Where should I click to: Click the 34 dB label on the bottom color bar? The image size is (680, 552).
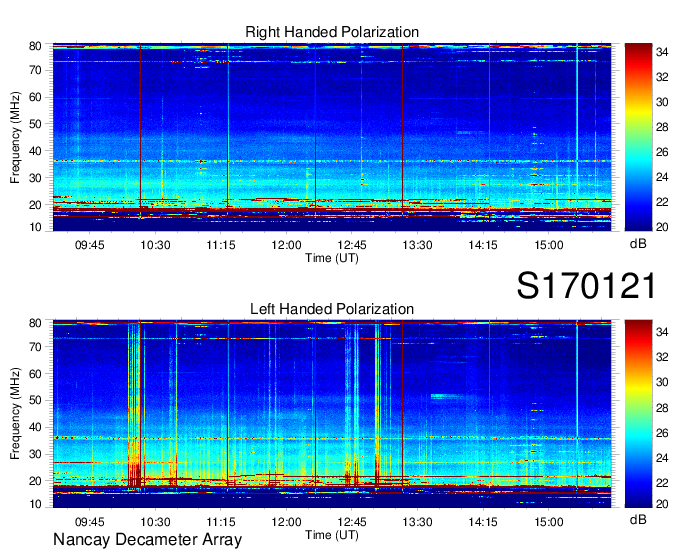pyautogui.click(x=662, y=332)
